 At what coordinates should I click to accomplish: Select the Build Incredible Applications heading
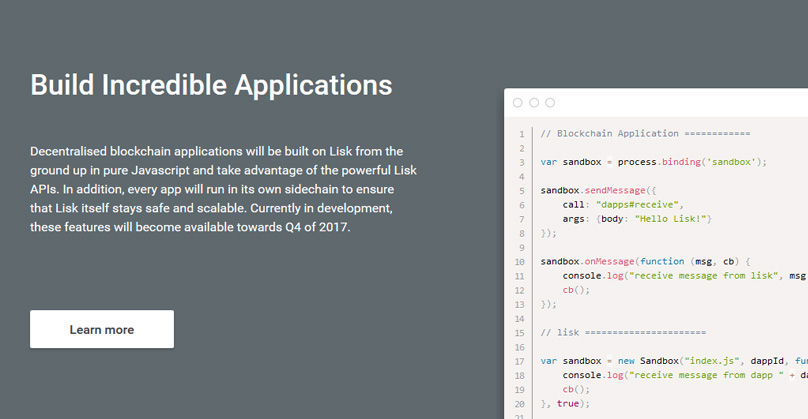[211, 85]
